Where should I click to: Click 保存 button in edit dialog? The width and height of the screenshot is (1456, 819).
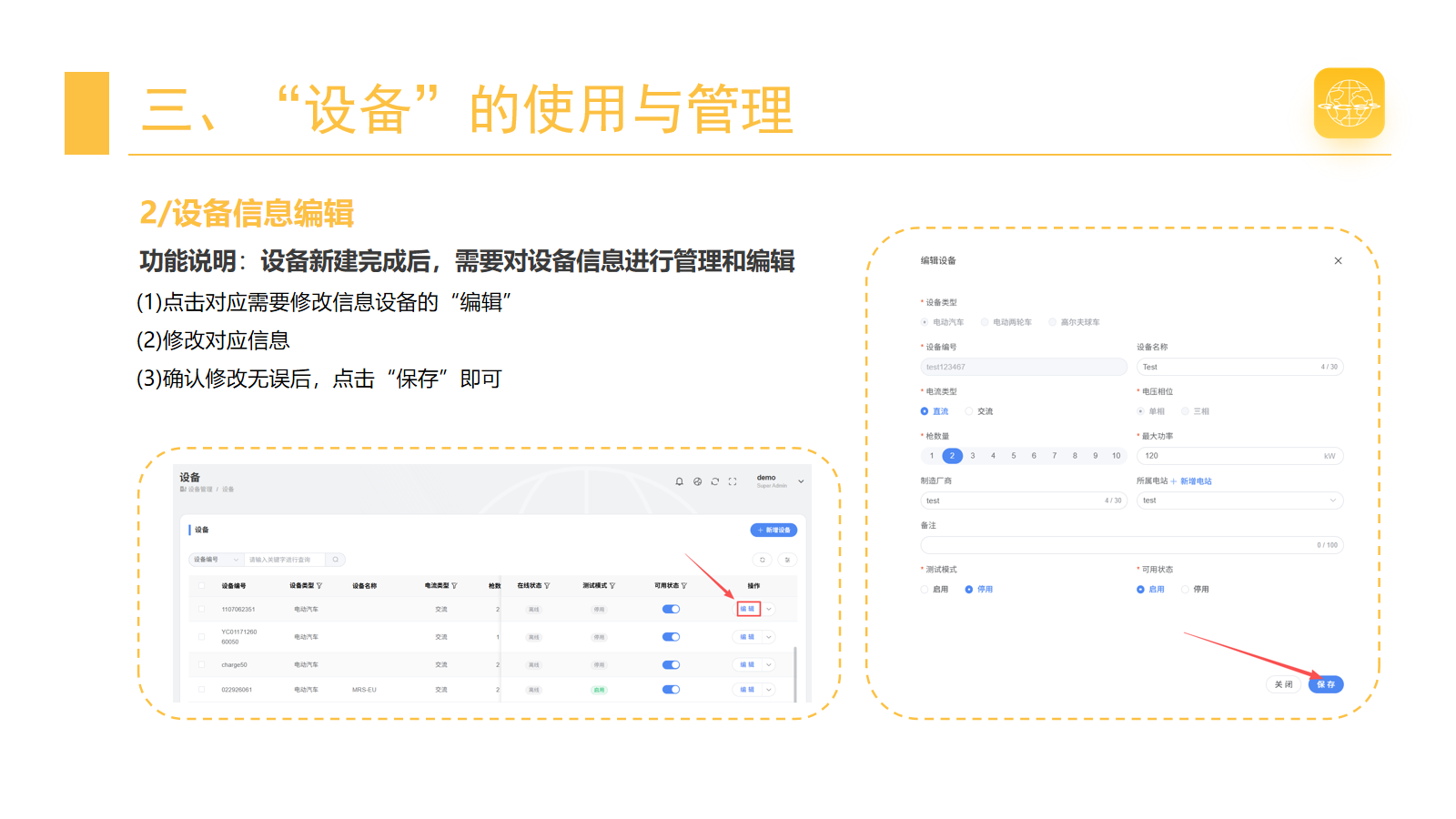[1326, 684]
